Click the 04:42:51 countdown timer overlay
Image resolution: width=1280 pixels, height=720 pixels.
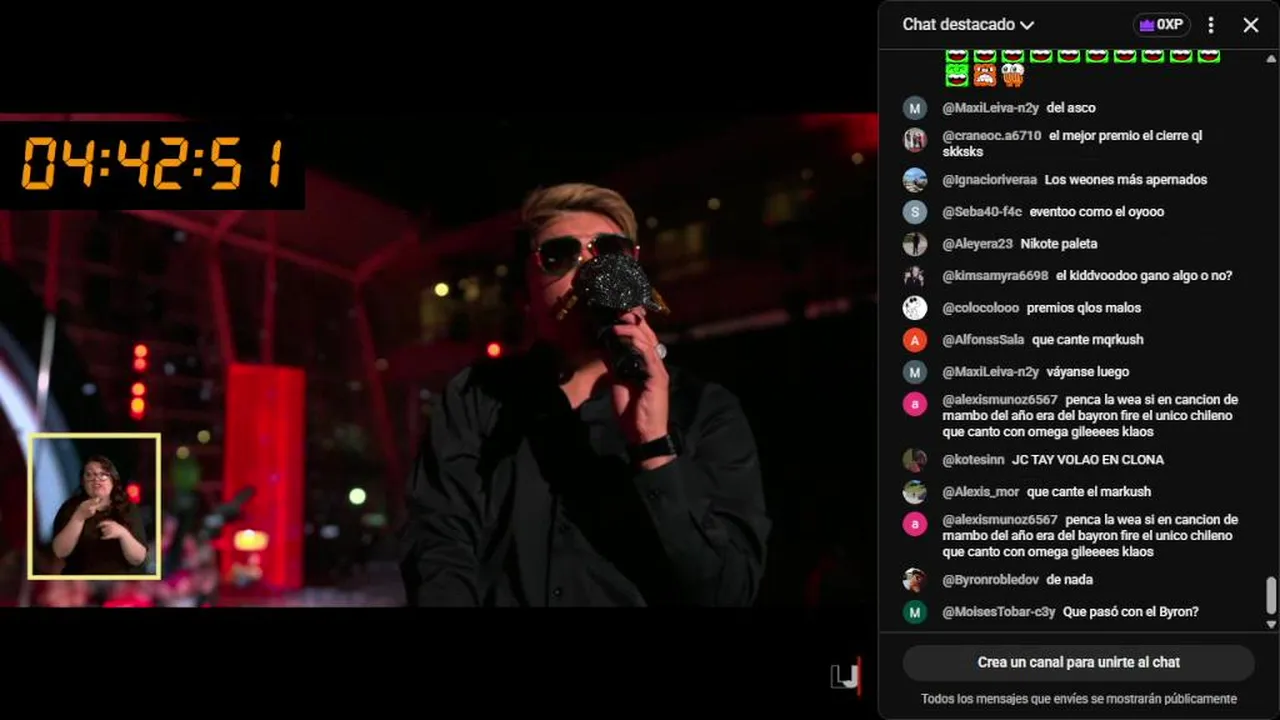(x=152, y=165)
